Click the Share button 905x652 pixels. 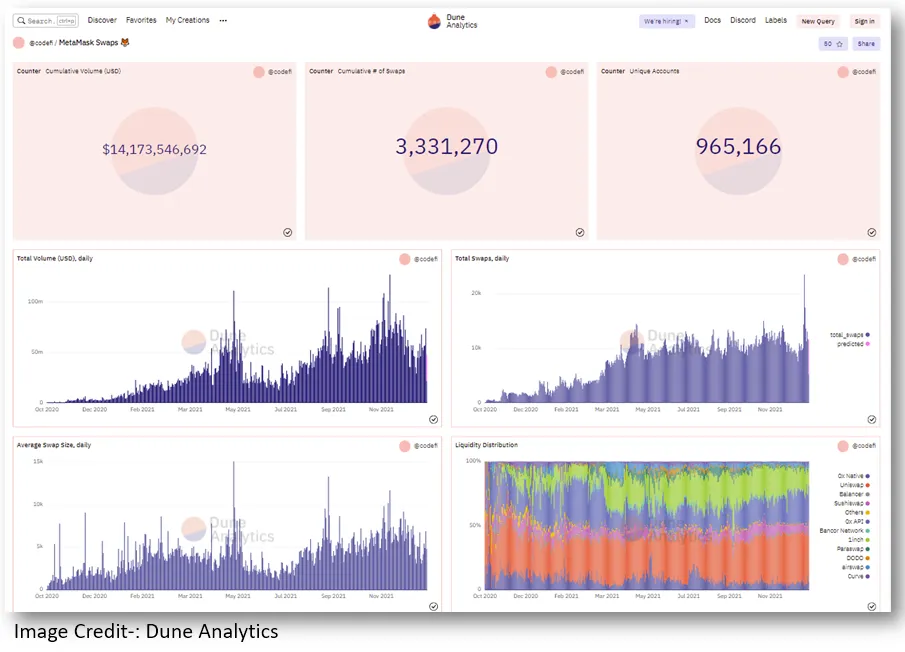click(866, 44)
